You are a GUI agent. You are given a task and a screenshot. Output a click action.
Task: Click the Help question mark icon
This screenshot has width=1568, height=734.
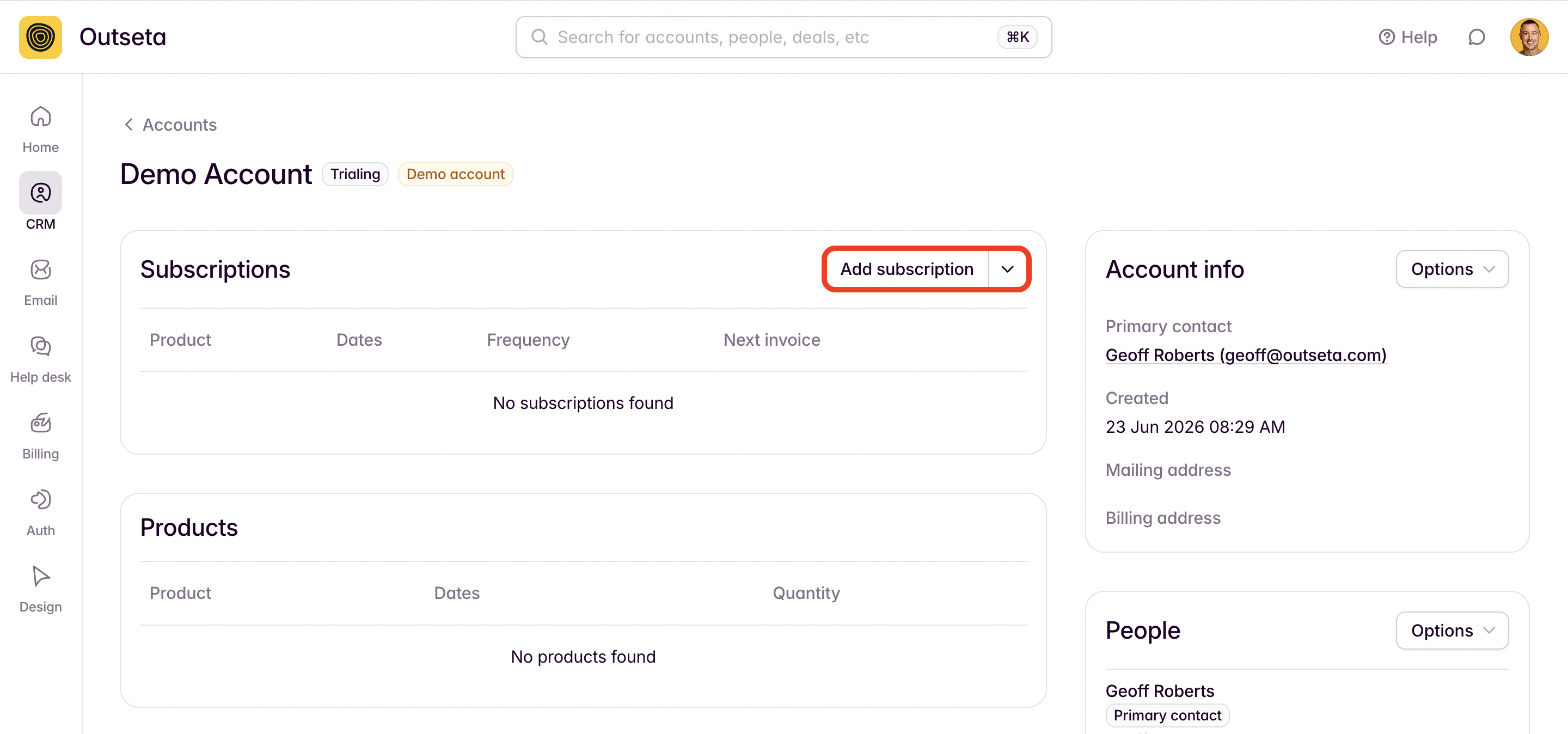point(1387,37)
